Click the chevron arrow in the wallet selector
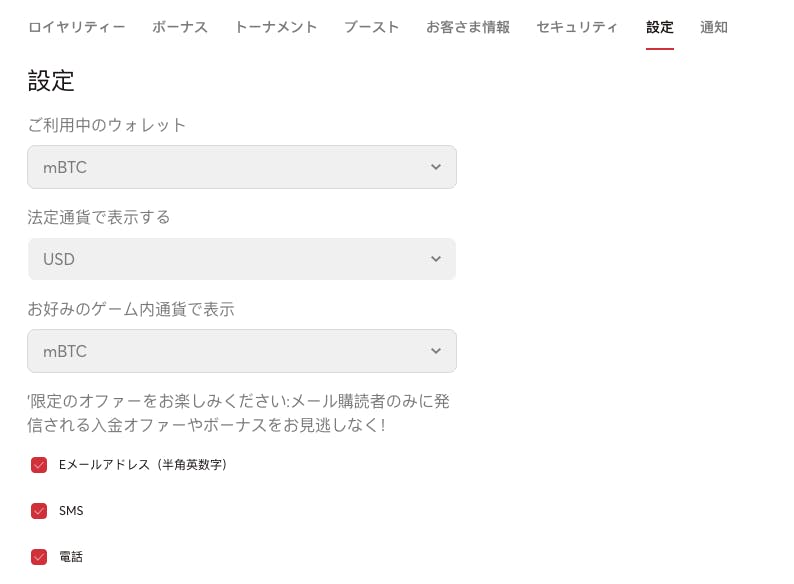Image resolution: width=794 pixels, height=584 pixels. (436, 167)
